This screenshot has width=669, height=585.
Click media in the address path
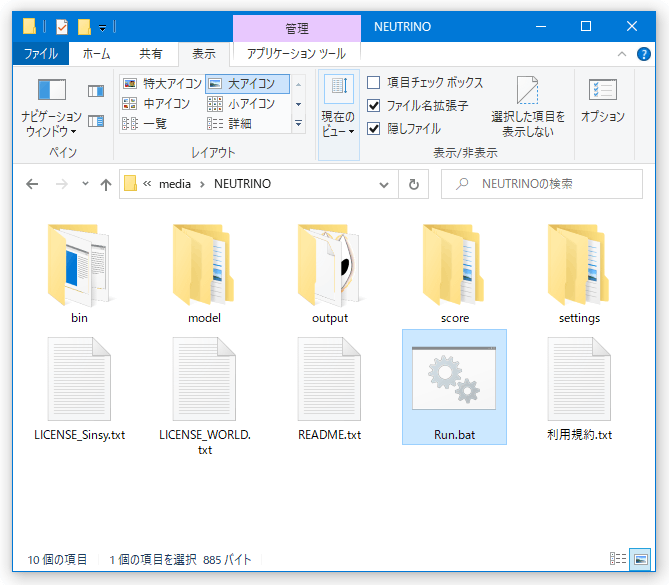pyautogui.click(x=175, y=184)
